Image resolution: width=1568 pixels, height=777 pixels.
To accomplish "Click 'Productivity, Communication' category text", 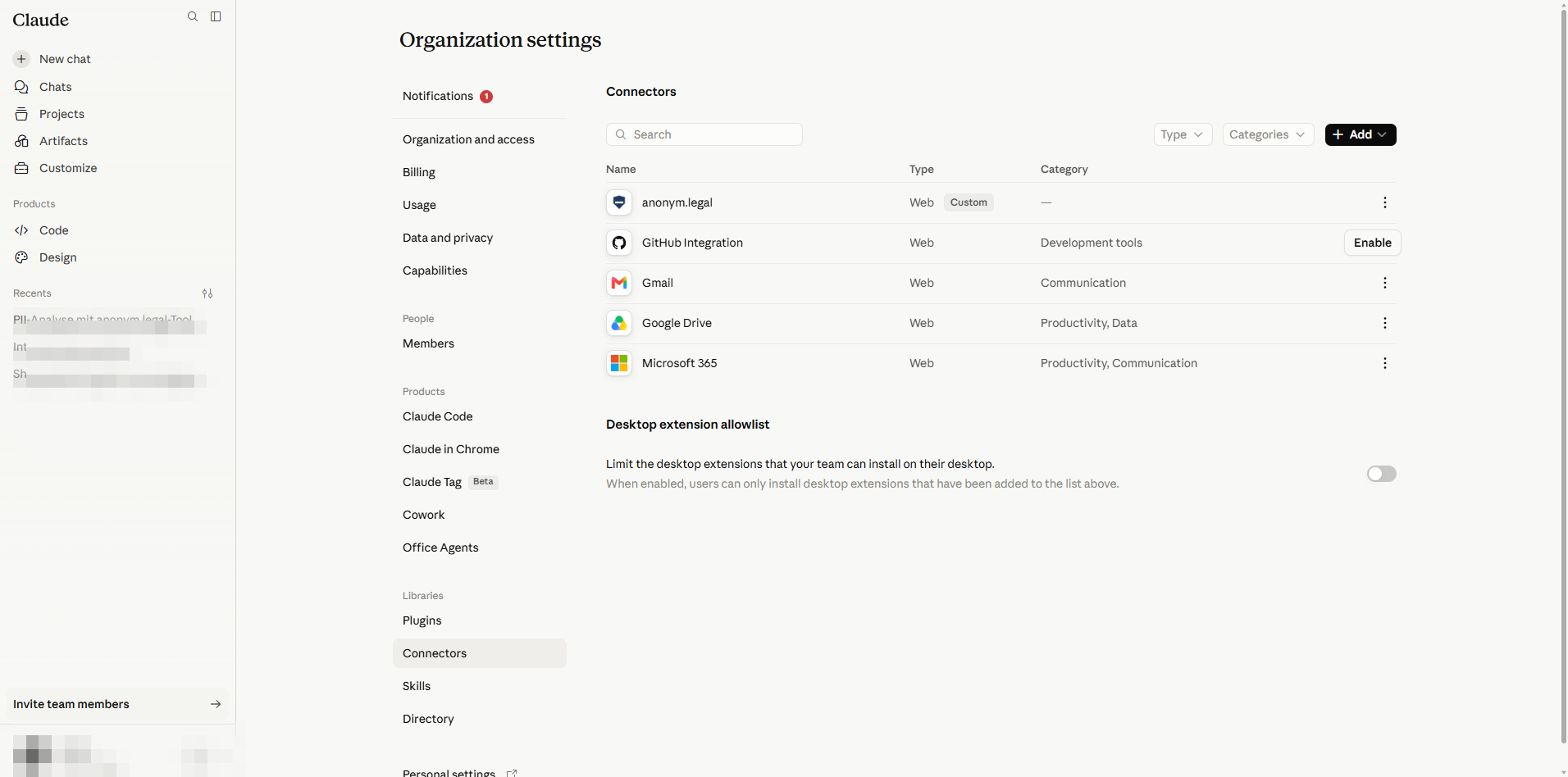I will (1119, 363).
